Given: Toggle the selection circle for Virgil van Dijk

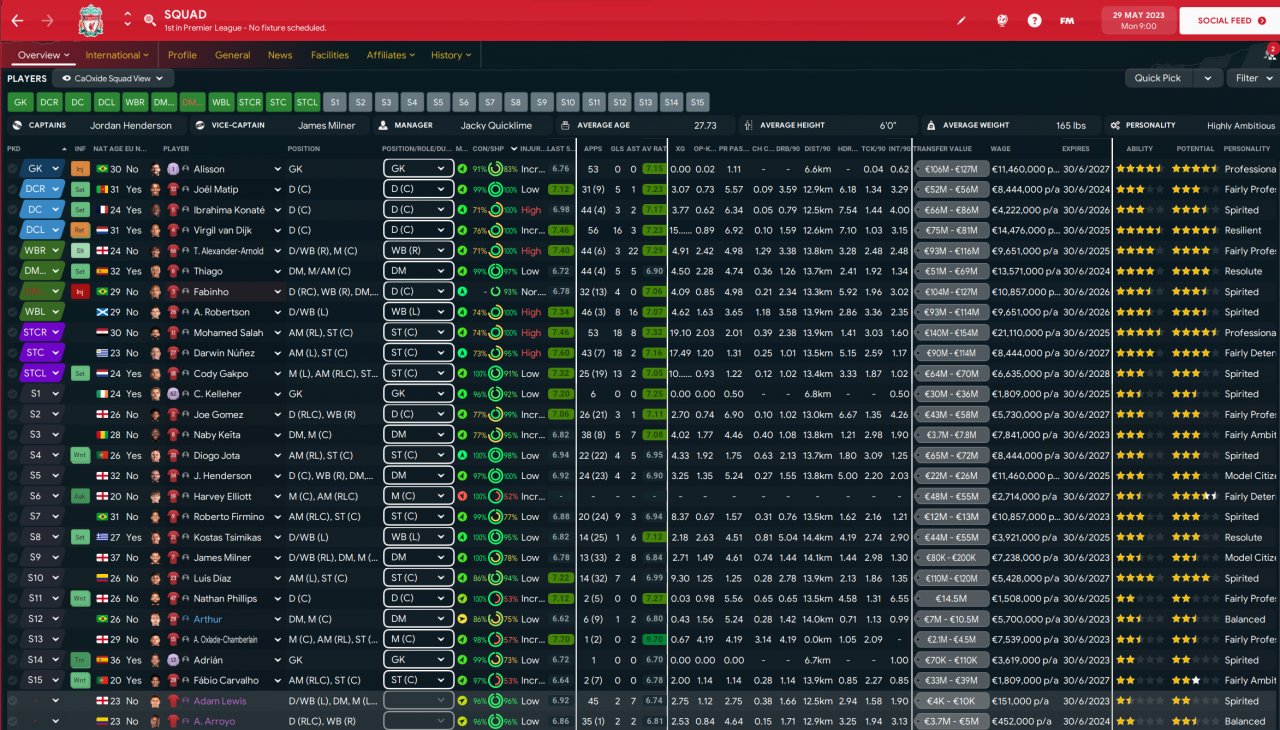Looking at the screenshot, I should pos(13,230).
